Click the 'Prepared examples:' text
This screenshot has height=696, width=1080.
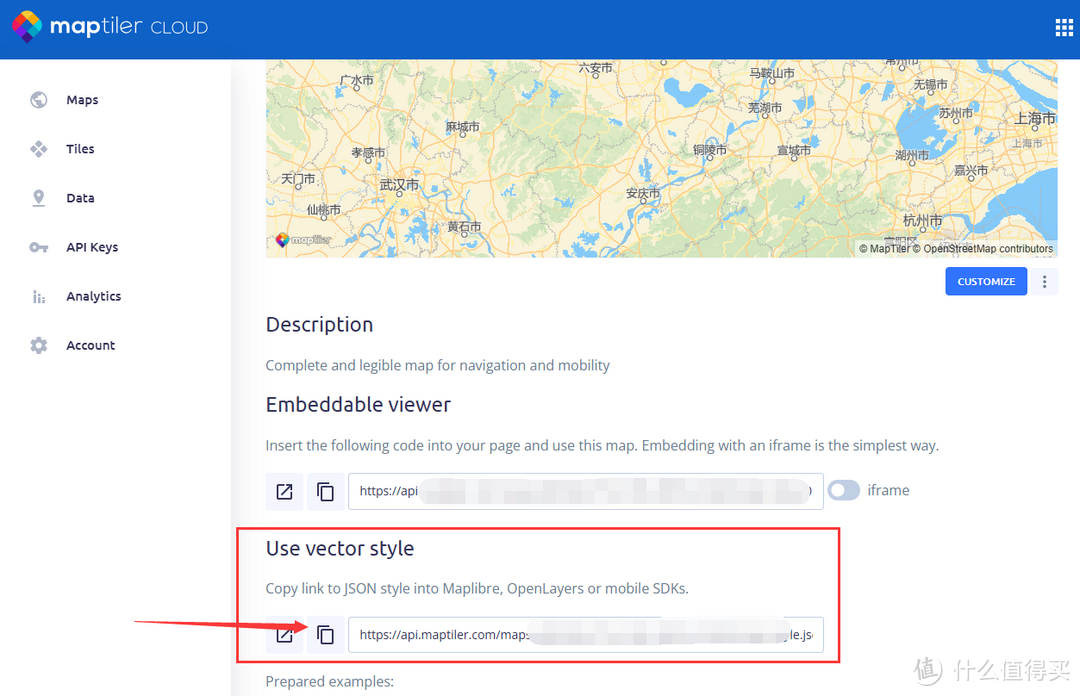[x=330, y=682]
